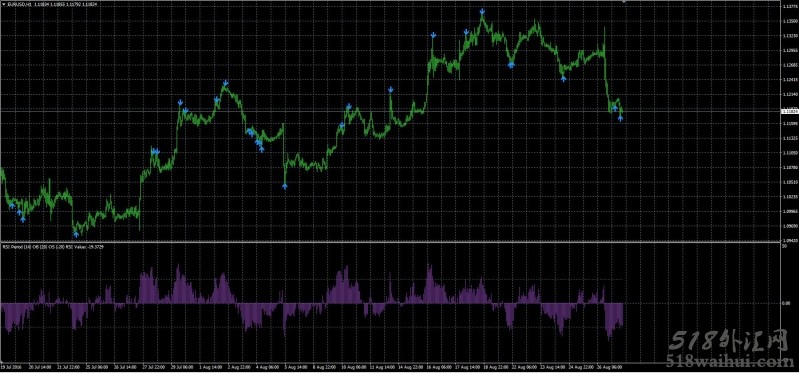The height and width of the screenshot is (373, 799).
Task: Click the chart shift marker on top edge
Action: click(x=624, y=2)
